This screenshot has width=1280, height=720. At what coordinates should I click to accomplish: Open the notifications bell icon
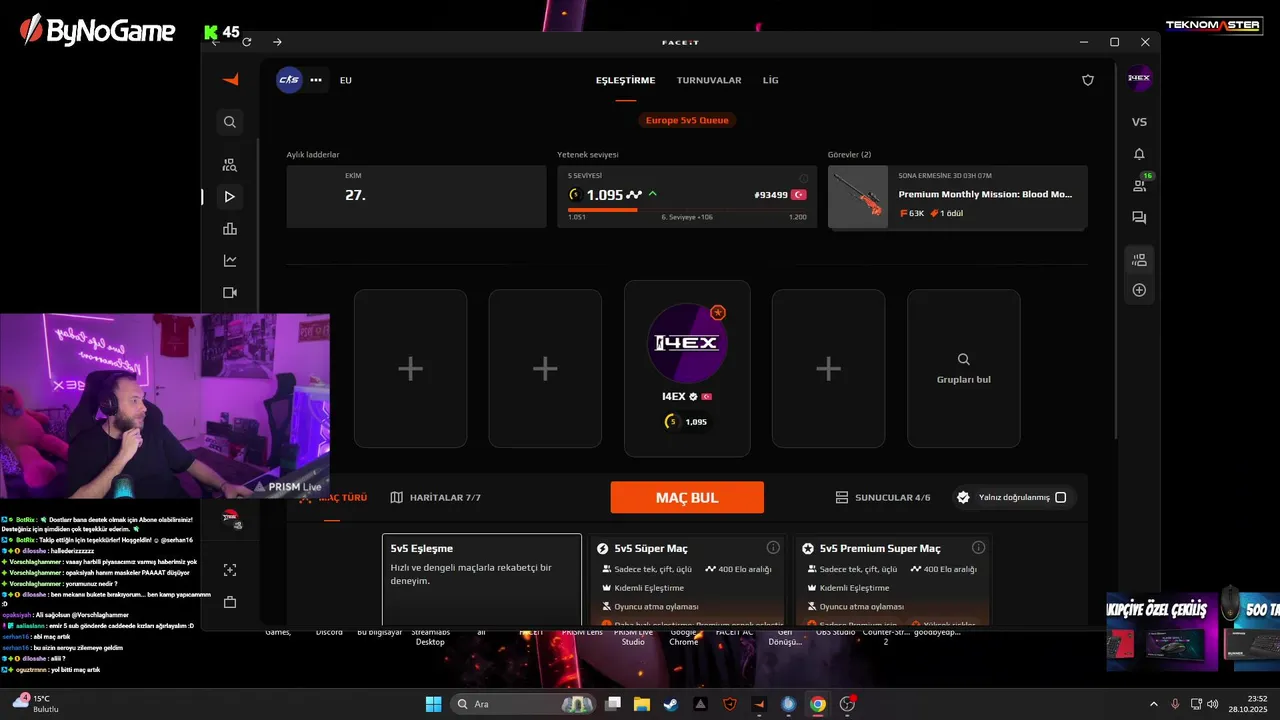1139,154
